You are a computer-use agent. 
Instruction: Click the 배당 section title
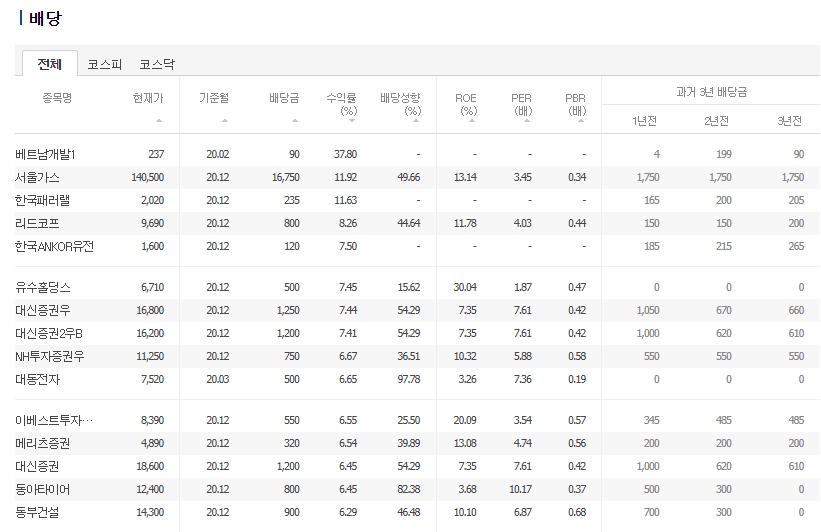pos(45,18)
